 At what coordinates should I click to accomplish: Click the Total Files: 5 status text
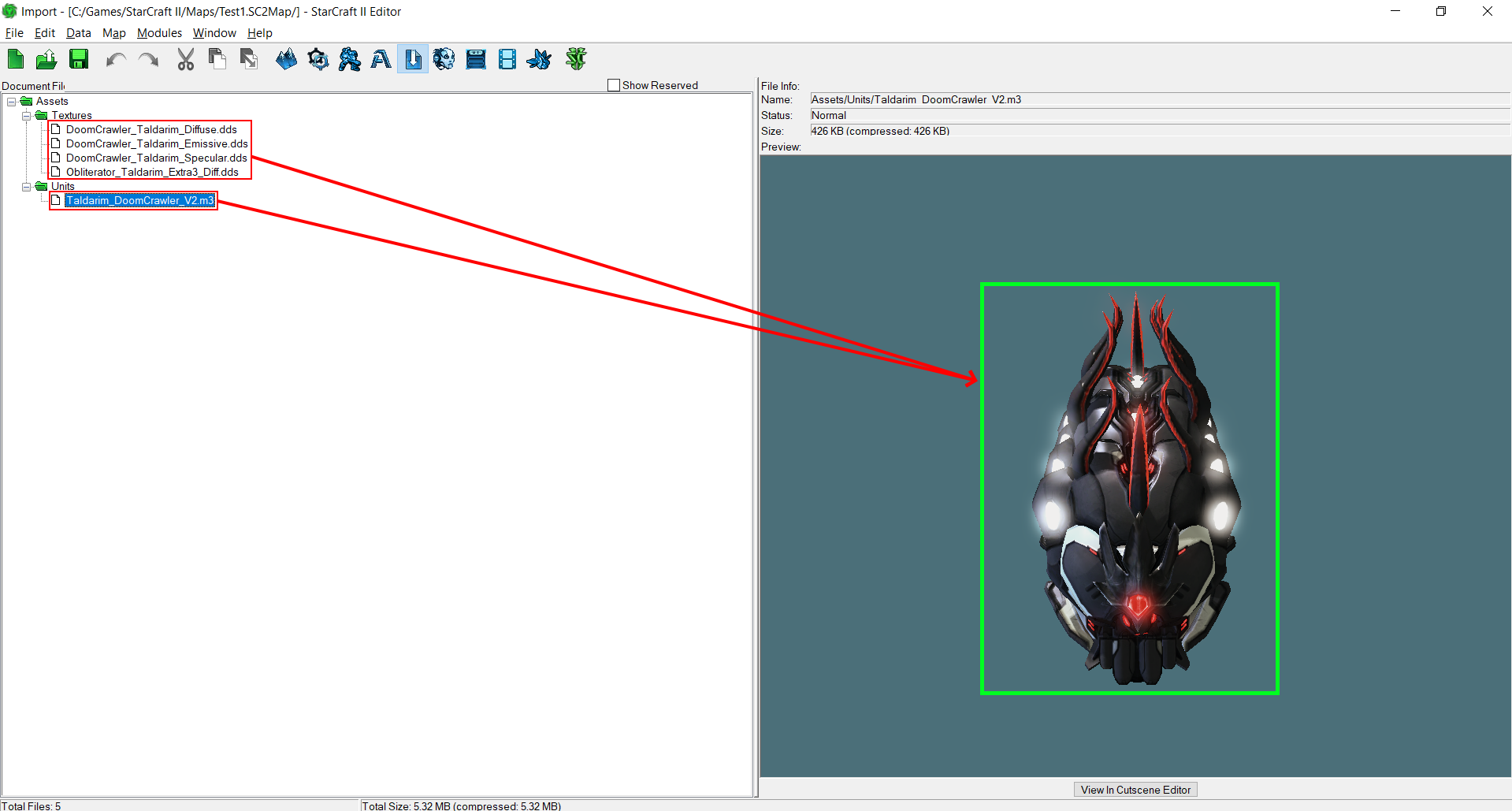point(32,805)
